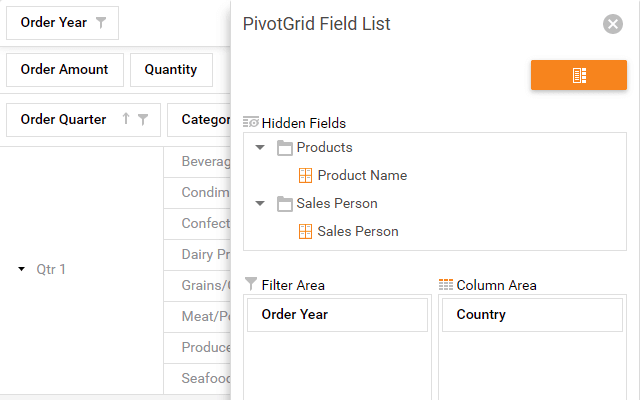Click the Sales Person field grid icon
This screenshot has width=640, height=400.
(306, 232)
